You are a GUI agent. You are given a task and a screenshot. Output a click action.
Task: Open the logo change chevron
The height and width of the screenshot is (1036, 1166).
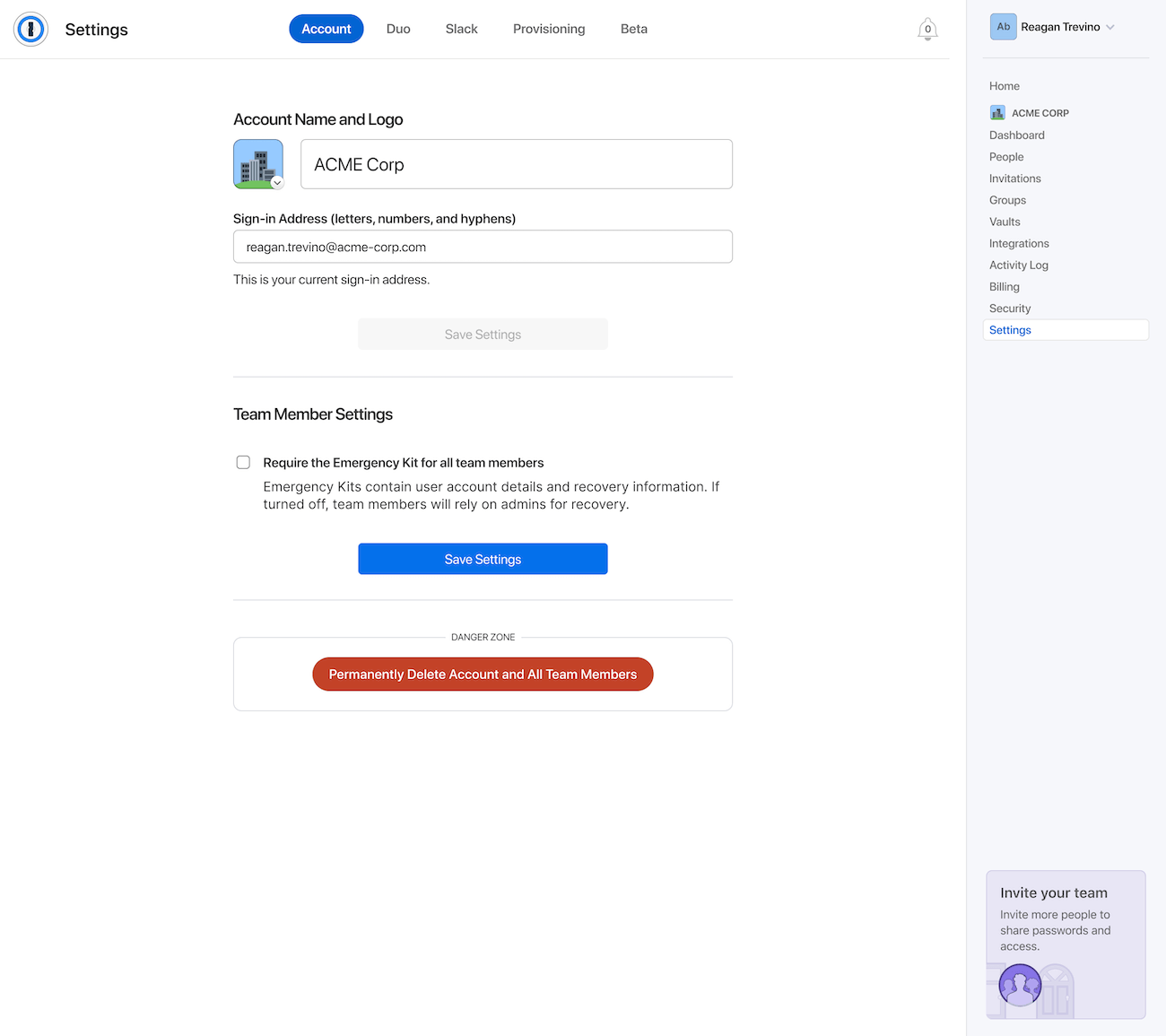click(277, 182)
